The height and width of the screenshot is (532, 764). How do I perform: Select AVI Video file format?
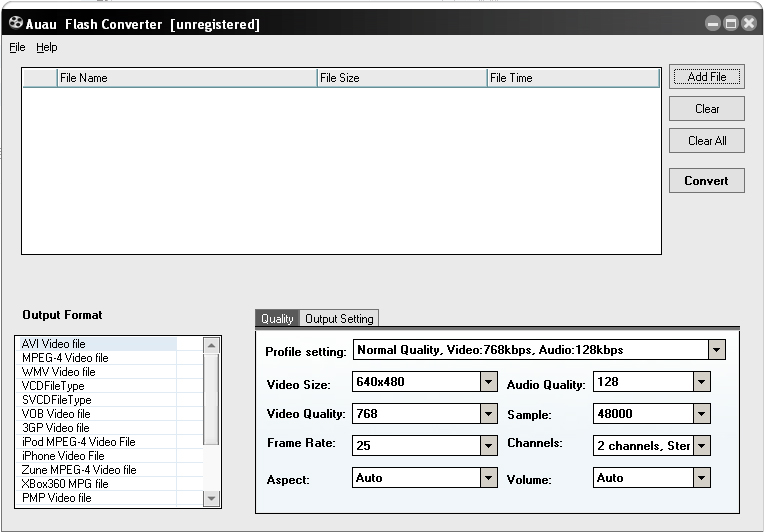pyautogui.click(x=96, y=344)
